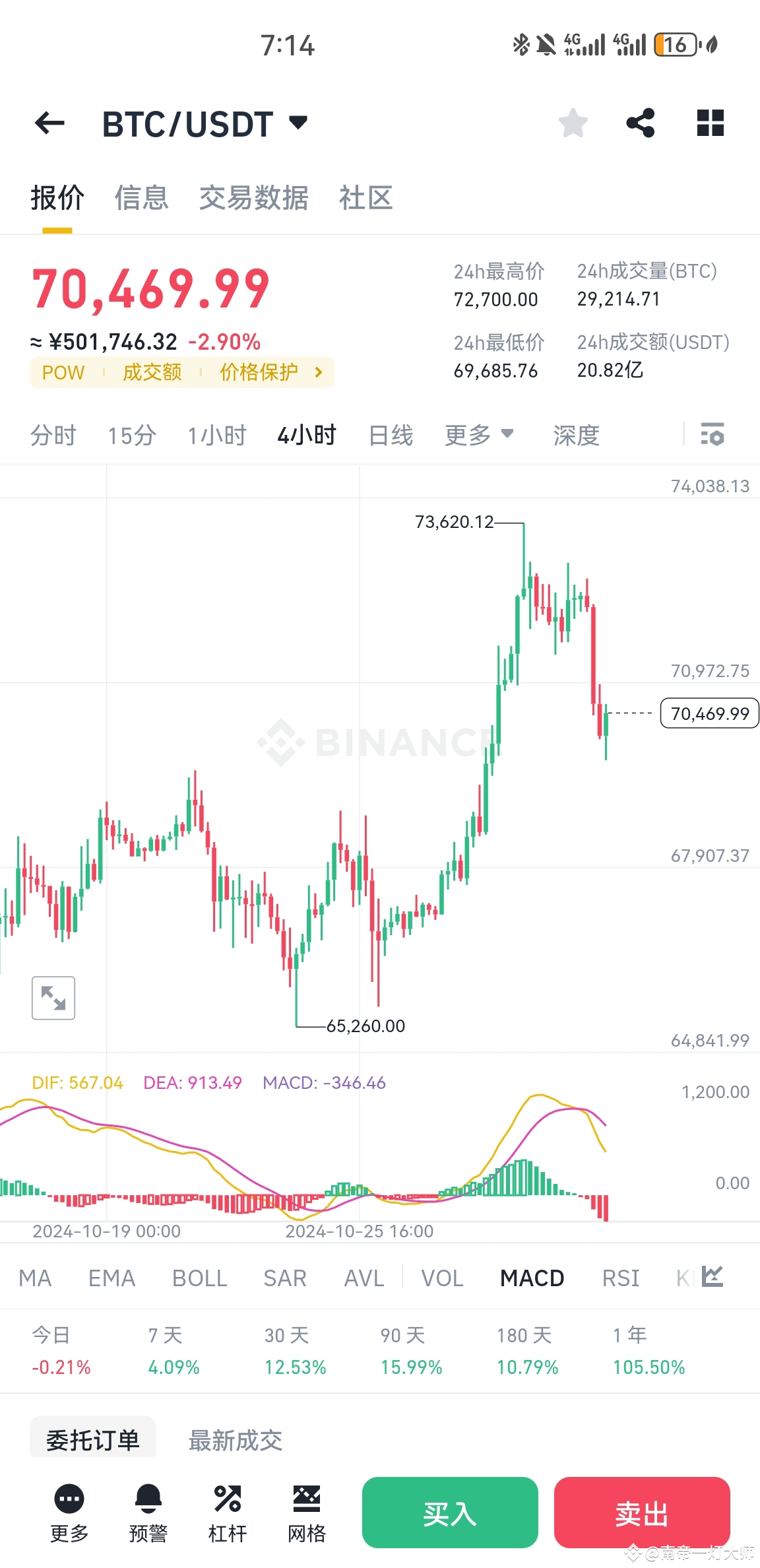The height and width of the screenshot is (1568, 760).
Task: Expand chart to fullscreen with arrows icon
Action: coord(53,998)
